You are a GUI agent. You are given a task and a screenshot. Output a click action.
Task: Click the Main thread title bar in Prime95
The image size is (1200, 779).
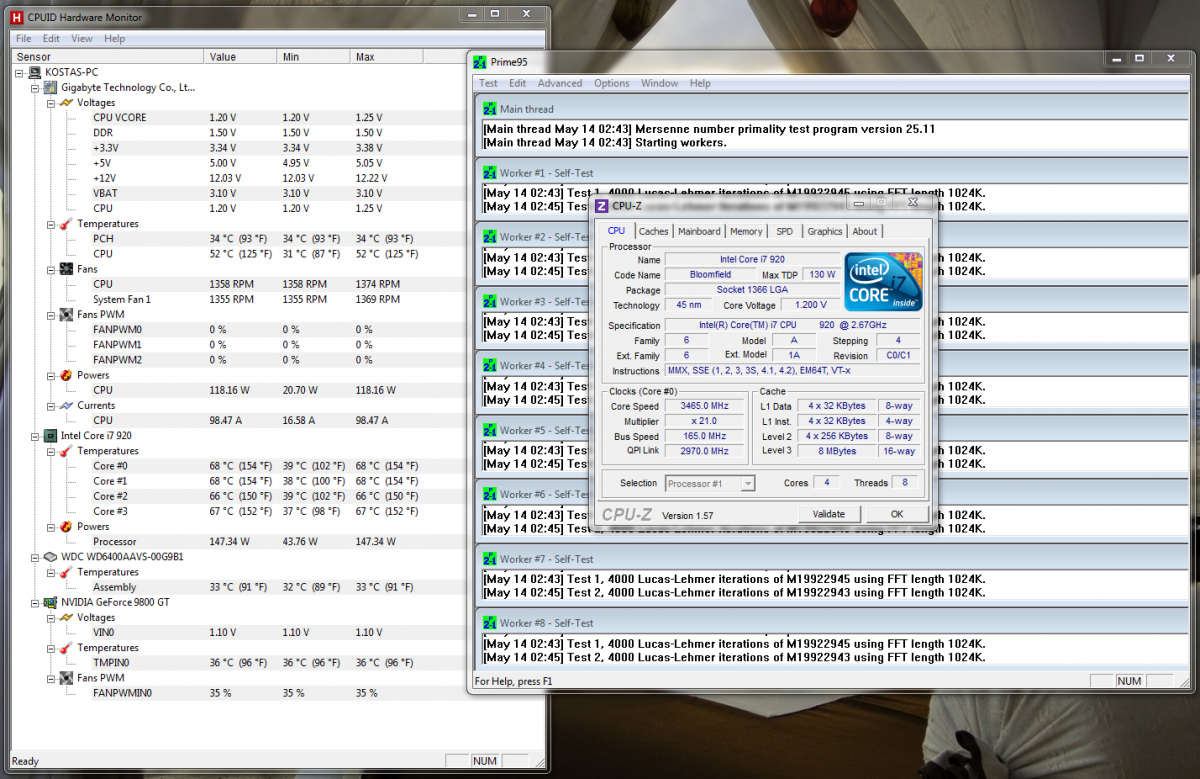830,109
